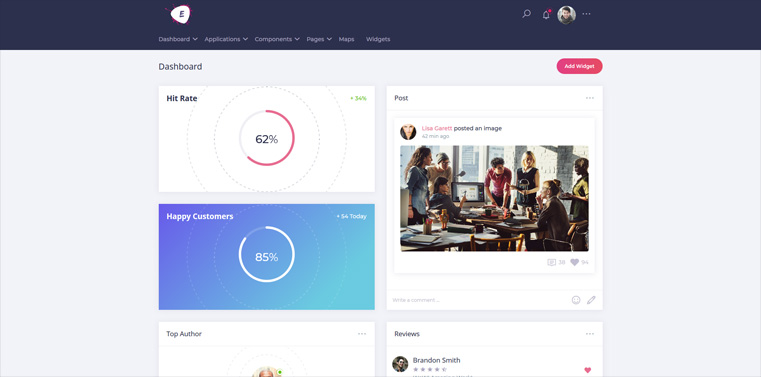Screen dimensions: 761x377
Task: Click the E logo in top bar
Action: tap(181, 15)
